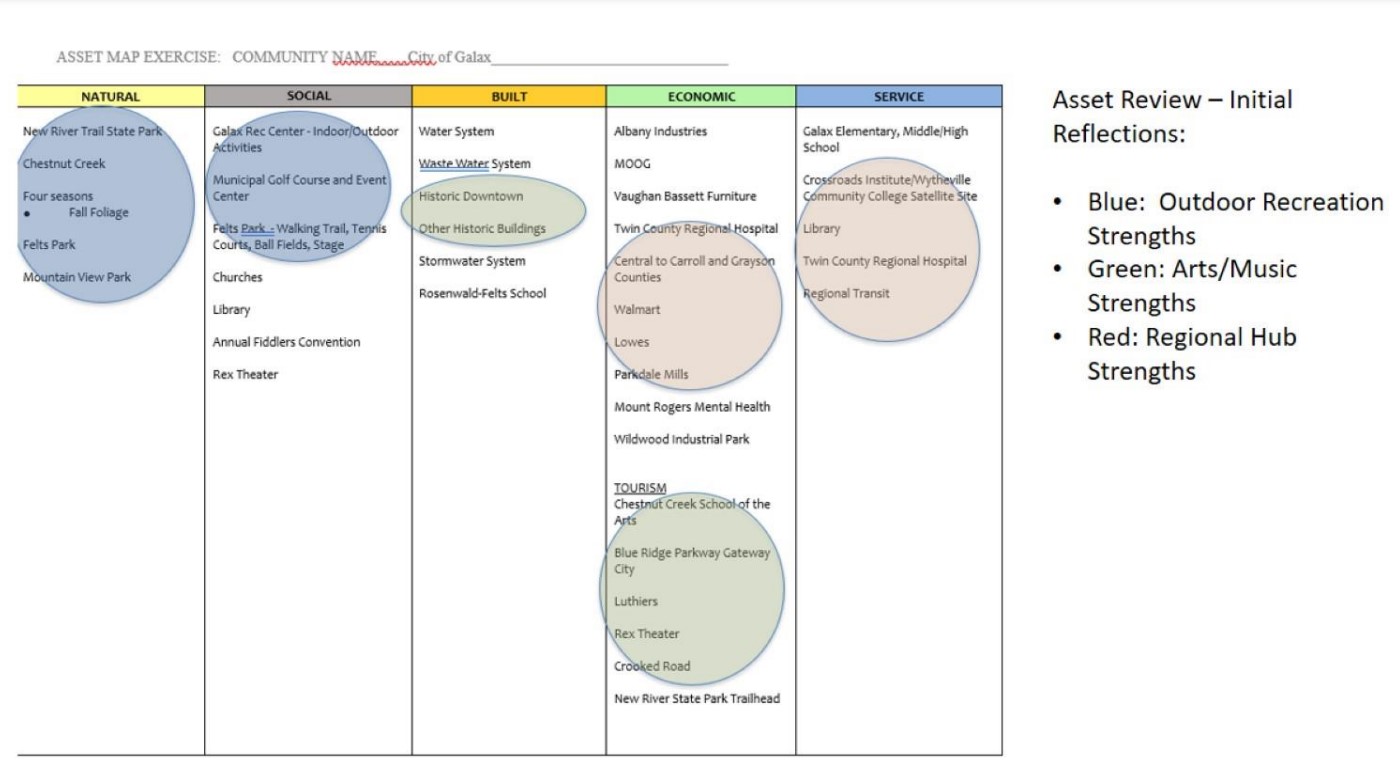Click the NATURAL column header

(110, 97)
